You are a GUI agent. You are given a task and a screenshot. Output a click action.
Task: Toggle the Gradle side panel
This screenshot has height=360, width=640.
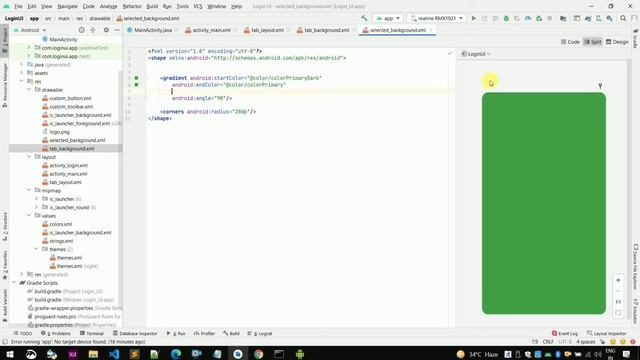tap(636, 38)
